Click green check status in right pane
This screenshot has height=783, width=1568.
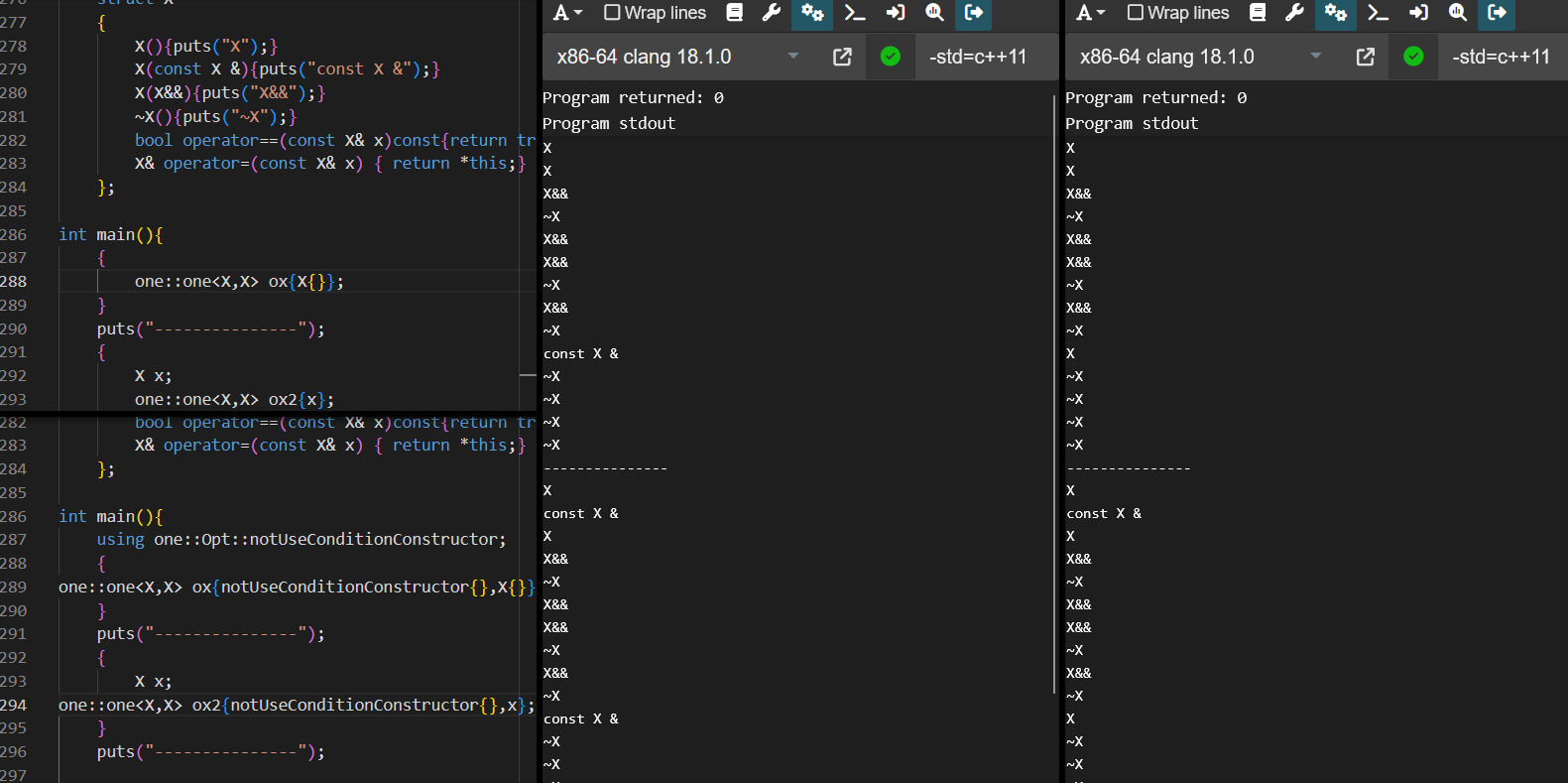(1413, 57)
